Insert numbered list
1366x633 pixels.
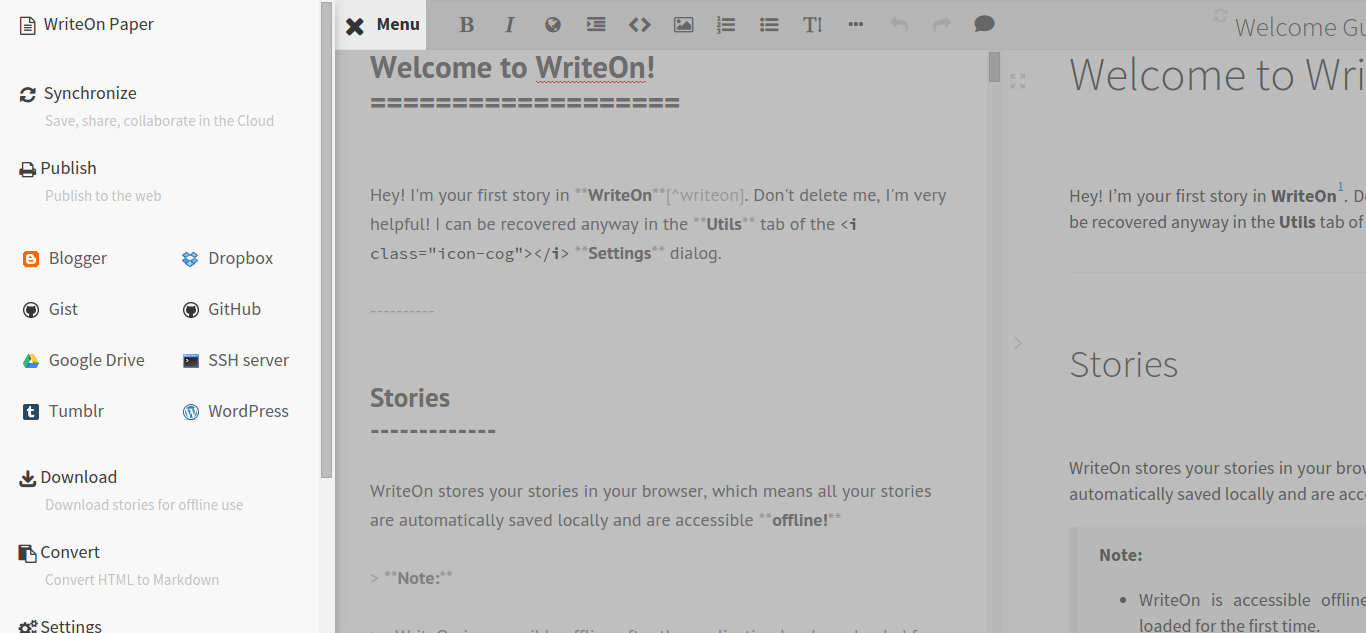click(726, 25)
